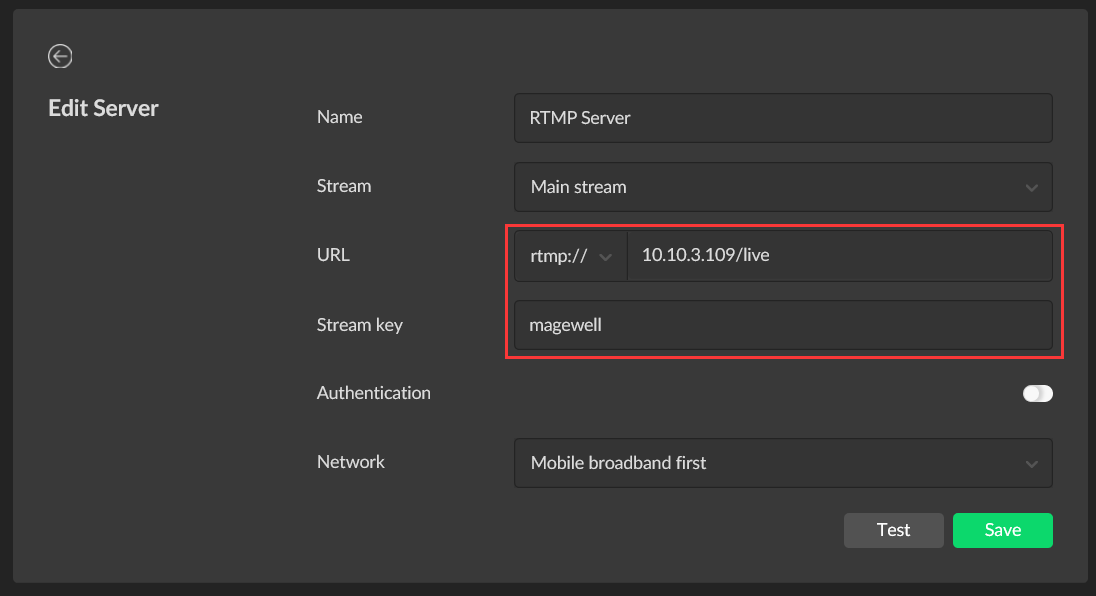Click the chevron next to rtmp://
Screen dimensions: 1096x596
tap(605, 257)
